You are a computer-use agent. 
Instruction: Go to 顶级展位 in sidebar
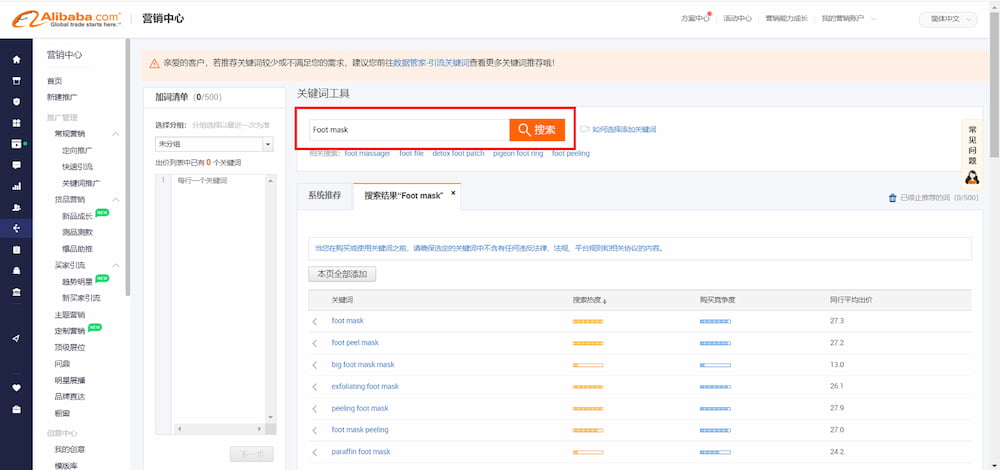pos(70,348)
